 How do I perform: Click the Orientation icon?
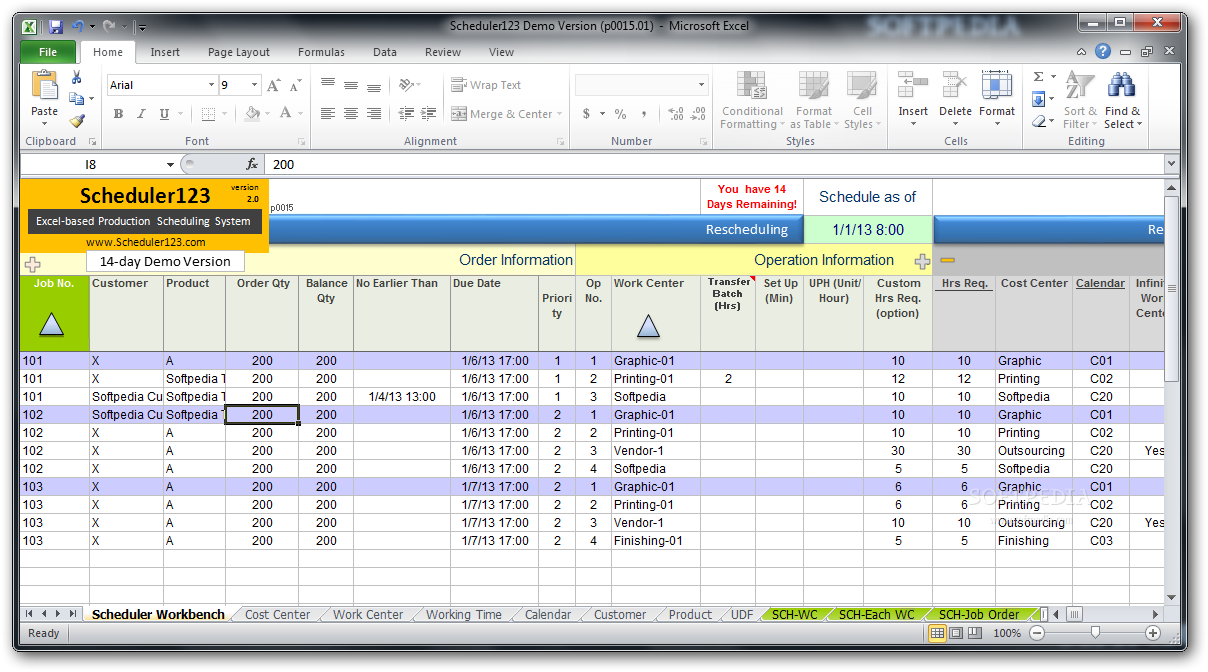pos(406,85)
